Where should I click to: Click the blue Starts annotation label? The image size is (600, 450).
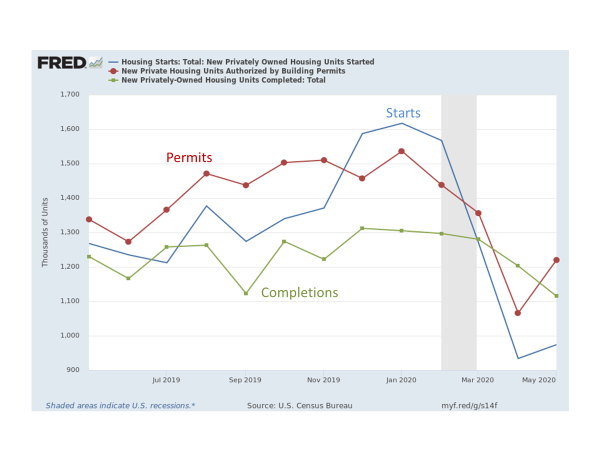[403, 113]
